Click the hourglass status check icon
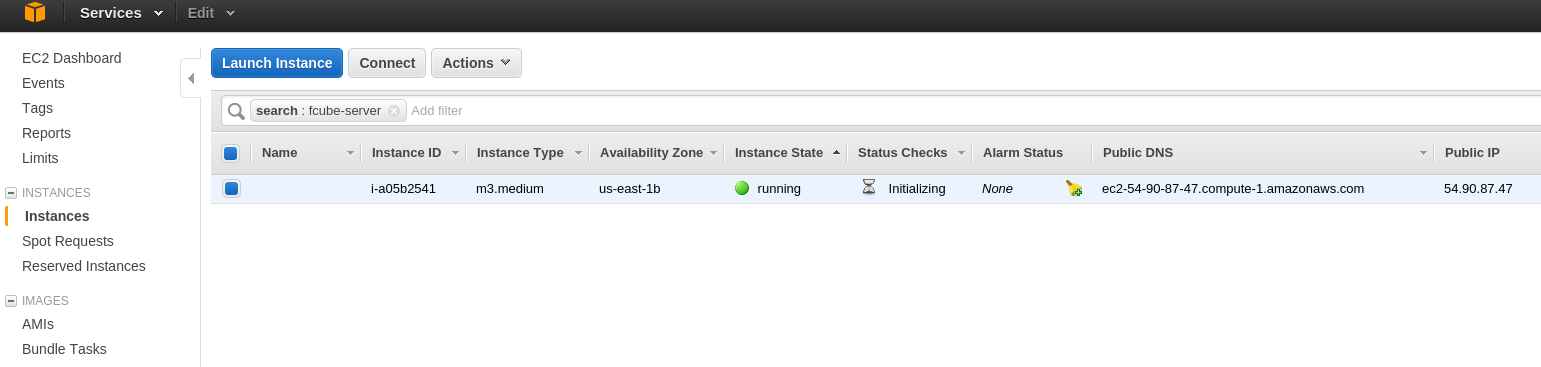 (869, 187)
